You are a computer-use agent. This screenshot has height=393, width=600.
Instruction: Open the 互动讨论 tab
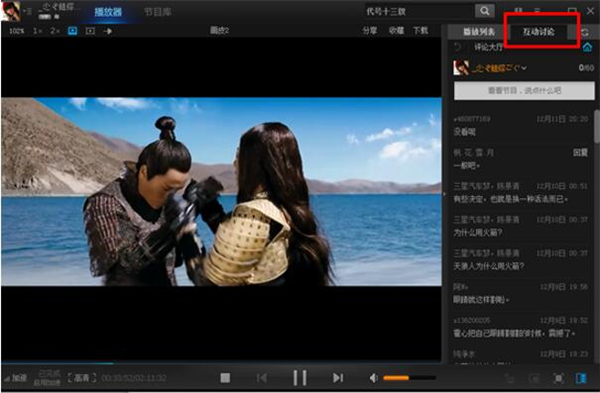[x=538, y=32]
